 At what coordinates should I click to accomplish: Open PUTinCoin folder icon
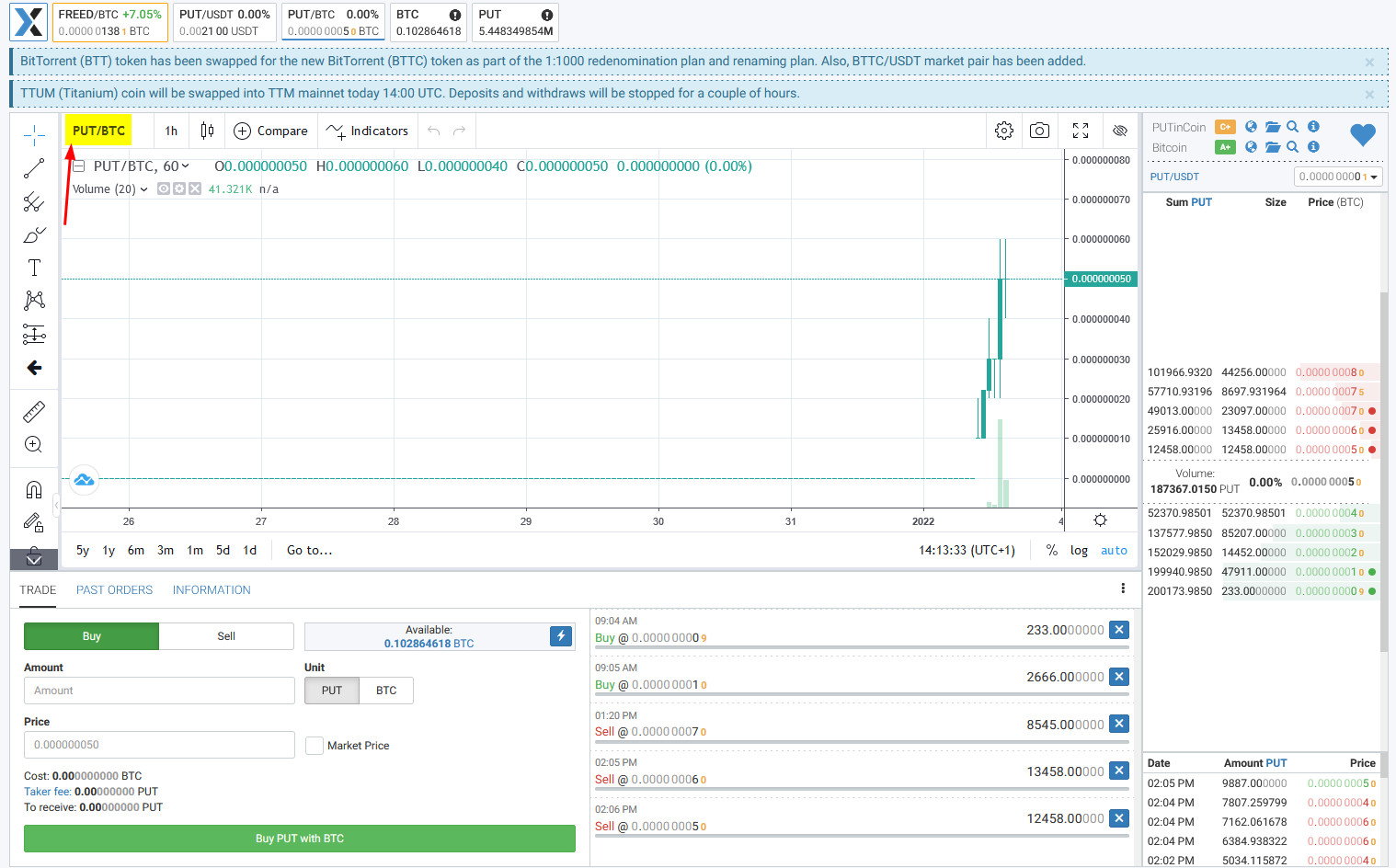[1273, 127]
